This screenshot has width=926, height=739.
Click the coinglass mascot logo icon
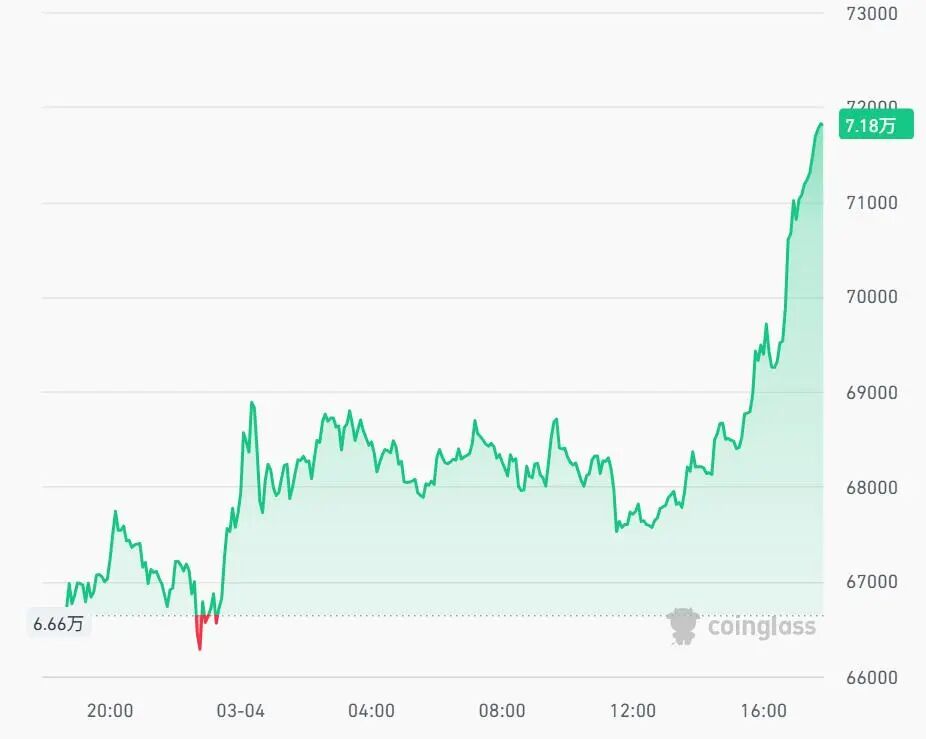(683, 626)
